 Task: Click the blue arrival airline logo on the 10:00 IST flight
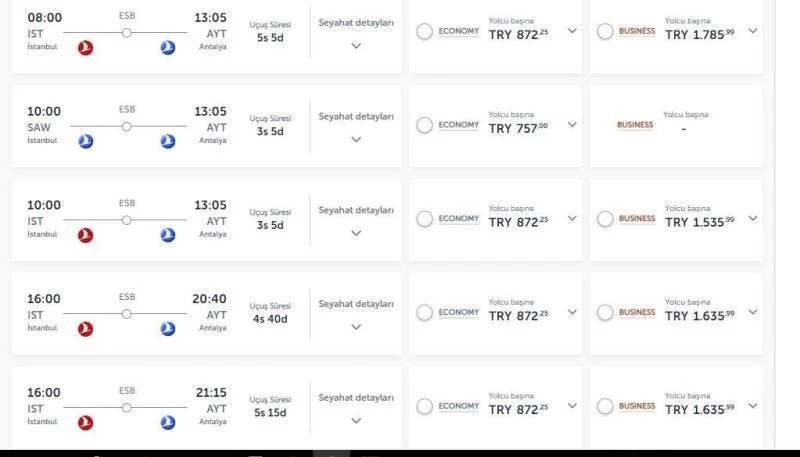click(x=168, y=236)
